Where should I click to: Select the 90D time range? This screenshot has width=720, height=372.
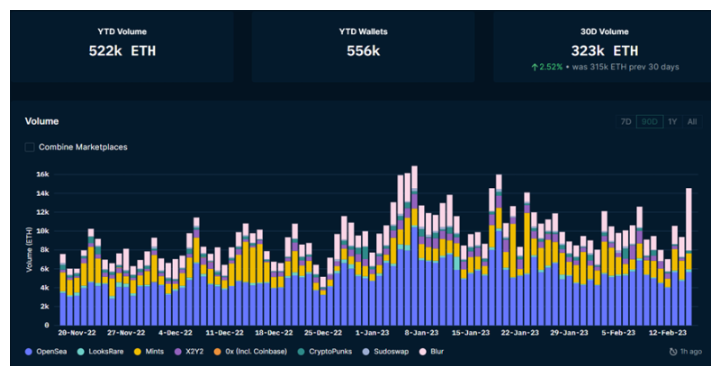tap(650, 122)
